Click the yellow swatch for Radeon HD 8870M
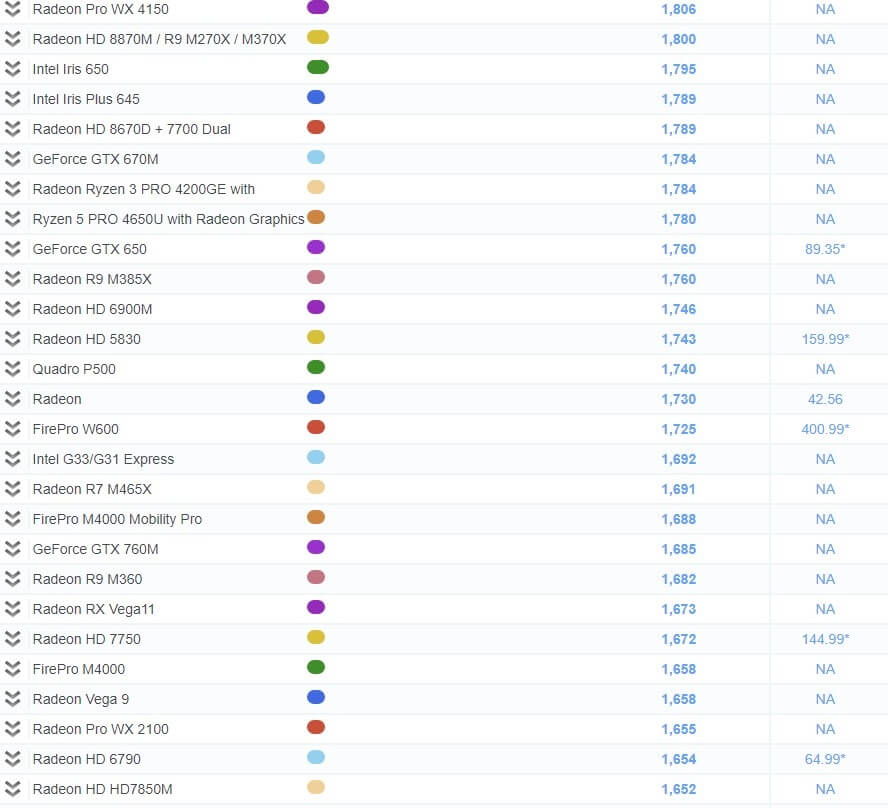Screen dimensions: 888x808 (318, 37)
